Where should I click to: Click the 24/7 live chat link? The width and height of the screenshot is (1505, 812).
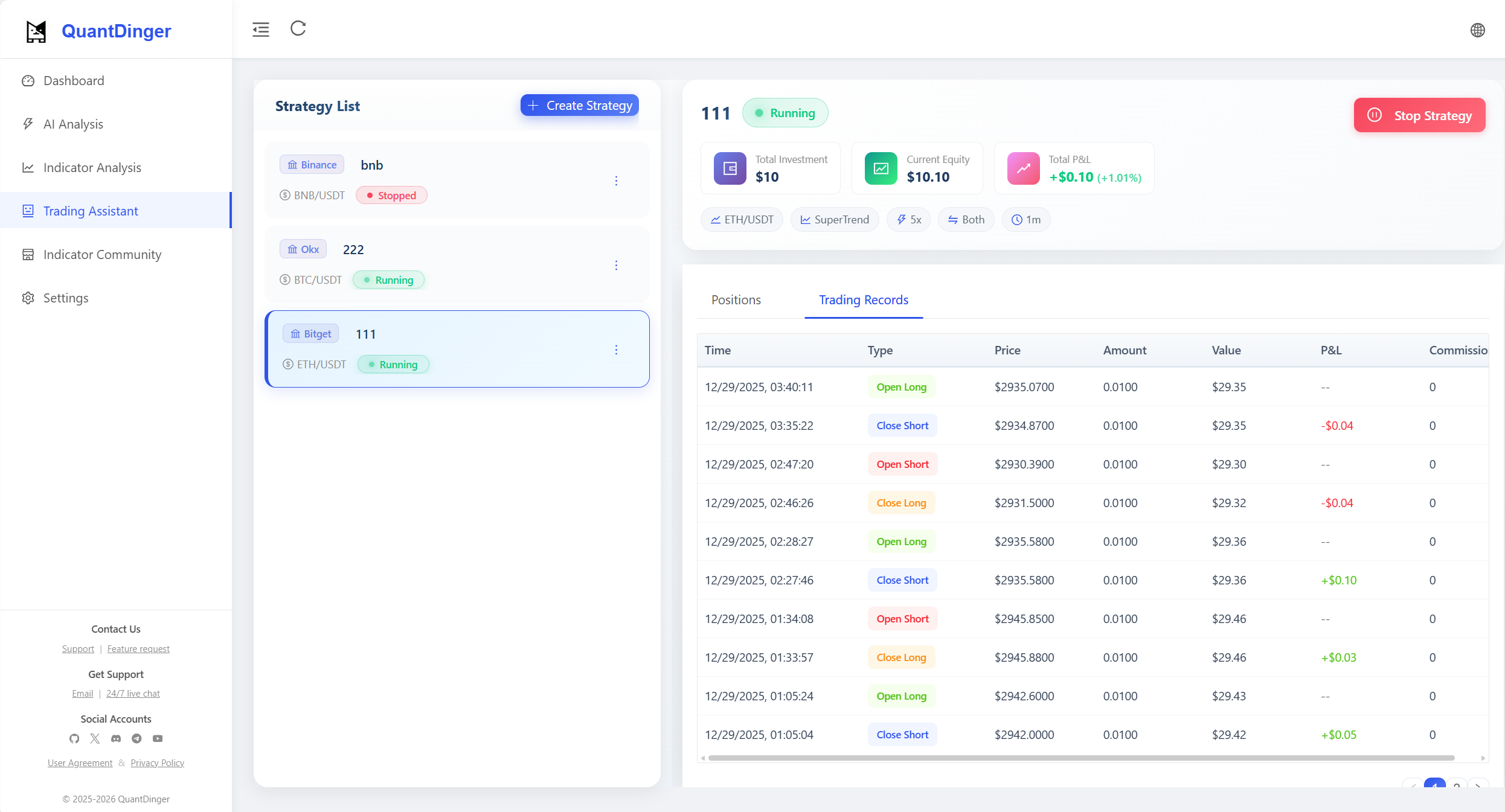tap(133, 694)
